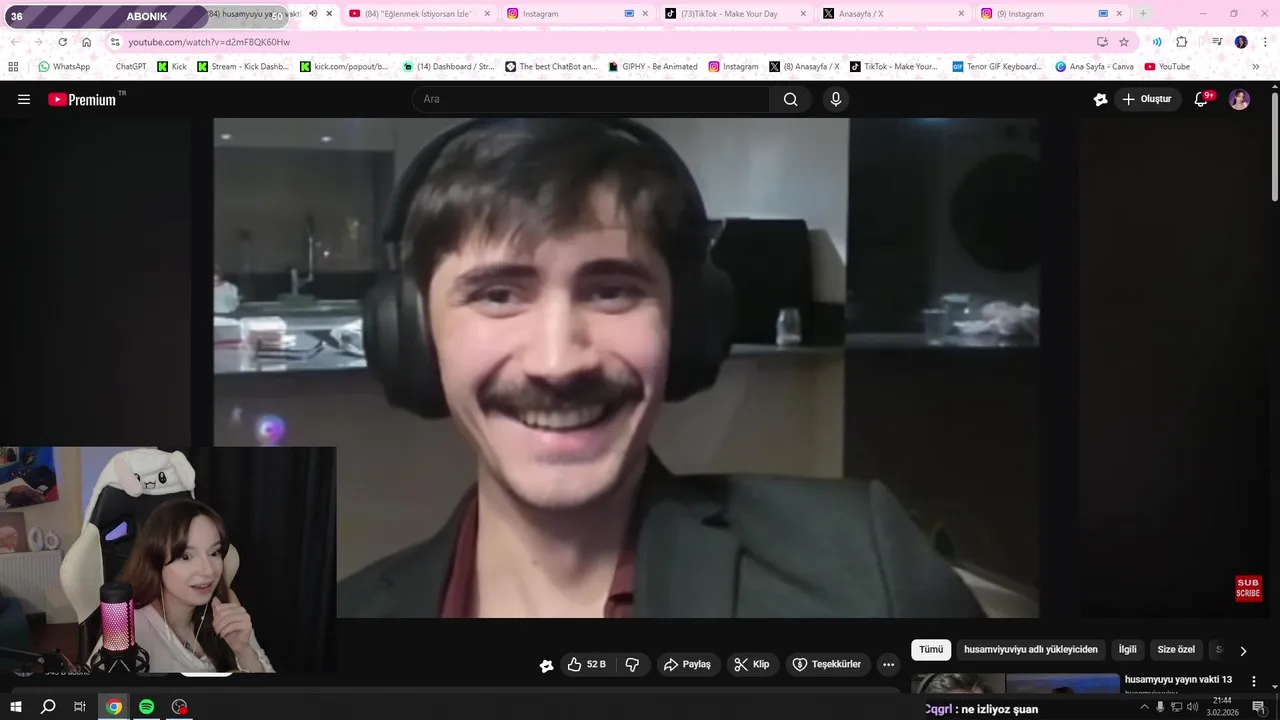Open YouTube notifications bell
The image size is (1280, 720).
pyautogui.click(x=1202, y=99)
